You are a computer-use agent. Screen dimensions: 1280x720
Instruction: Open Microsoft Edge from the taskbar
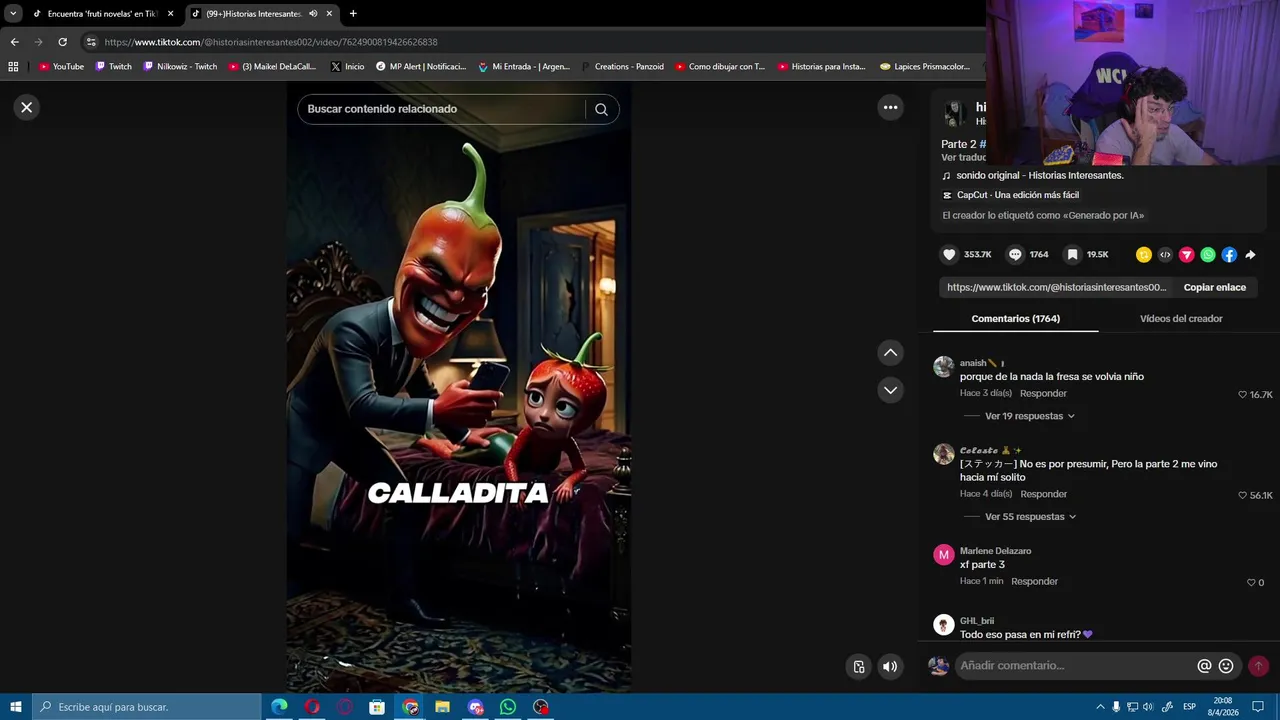(x=279, y=707)
